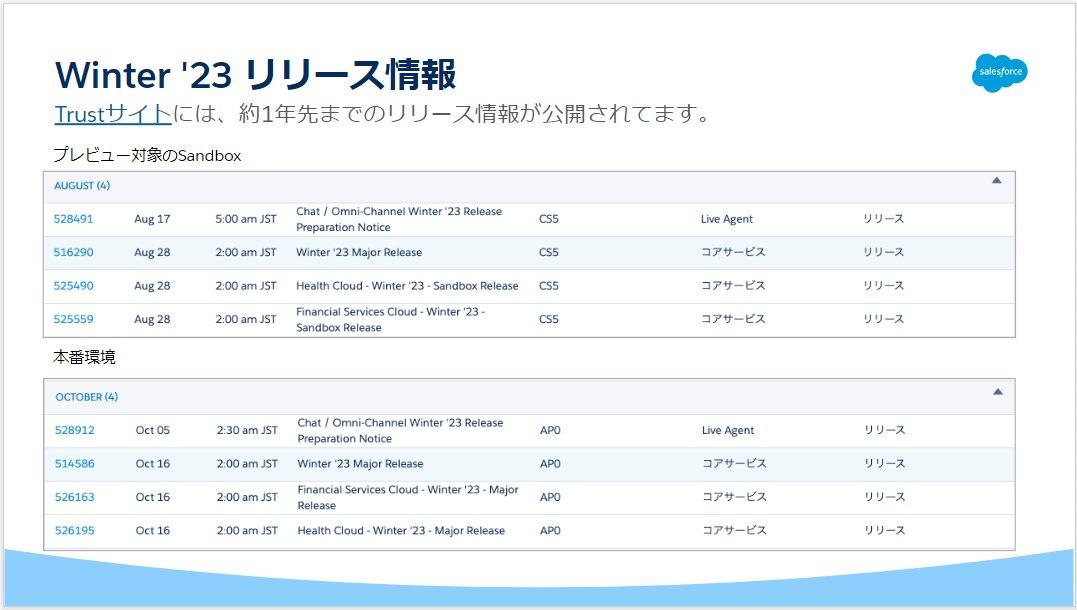
Task: Open the Trustサイト hyperlink
Action: tap(113, 114)
